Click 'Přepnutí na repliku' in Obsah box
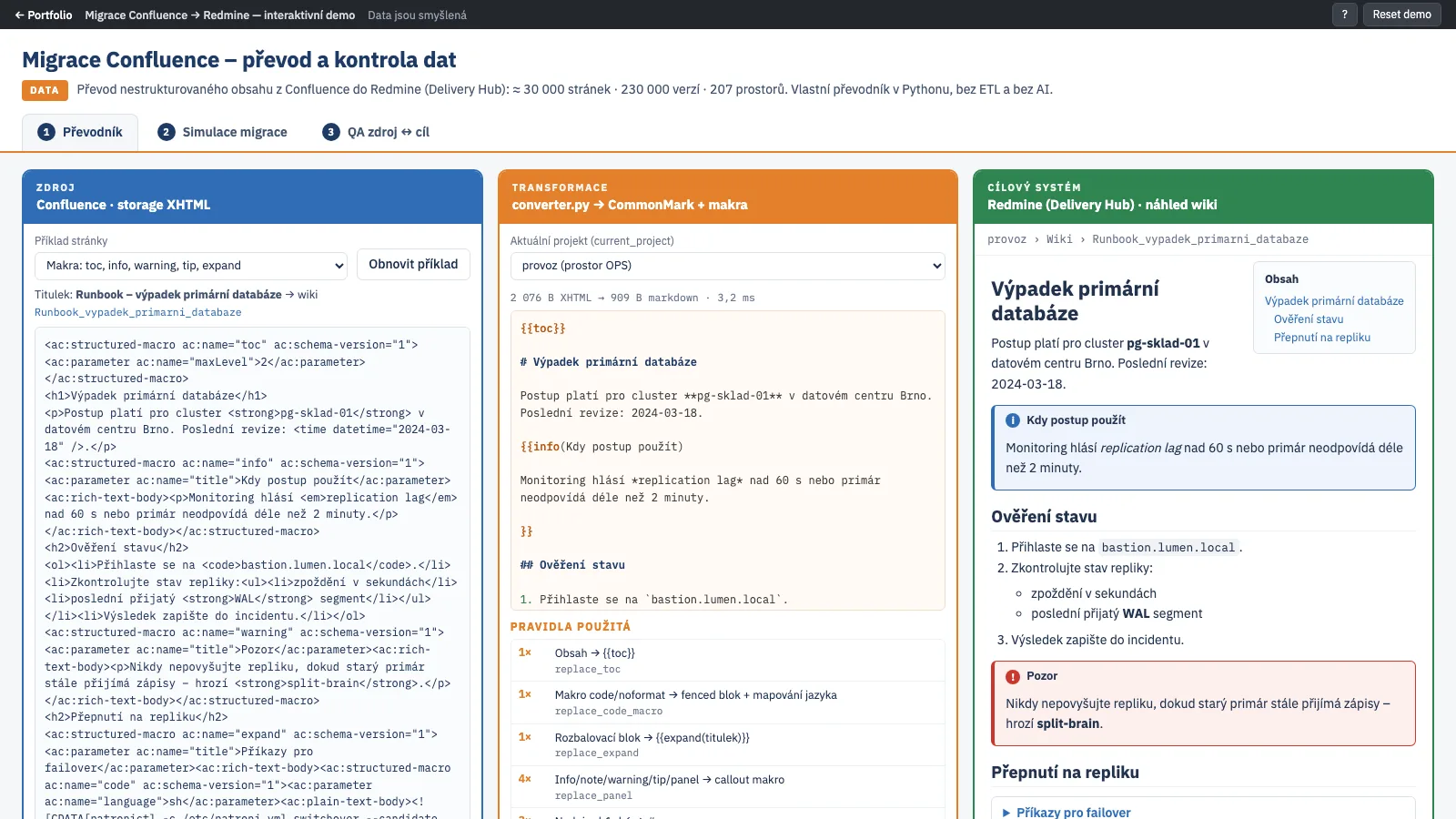The image size is (1456, 819). click(x=1322, y=338)
